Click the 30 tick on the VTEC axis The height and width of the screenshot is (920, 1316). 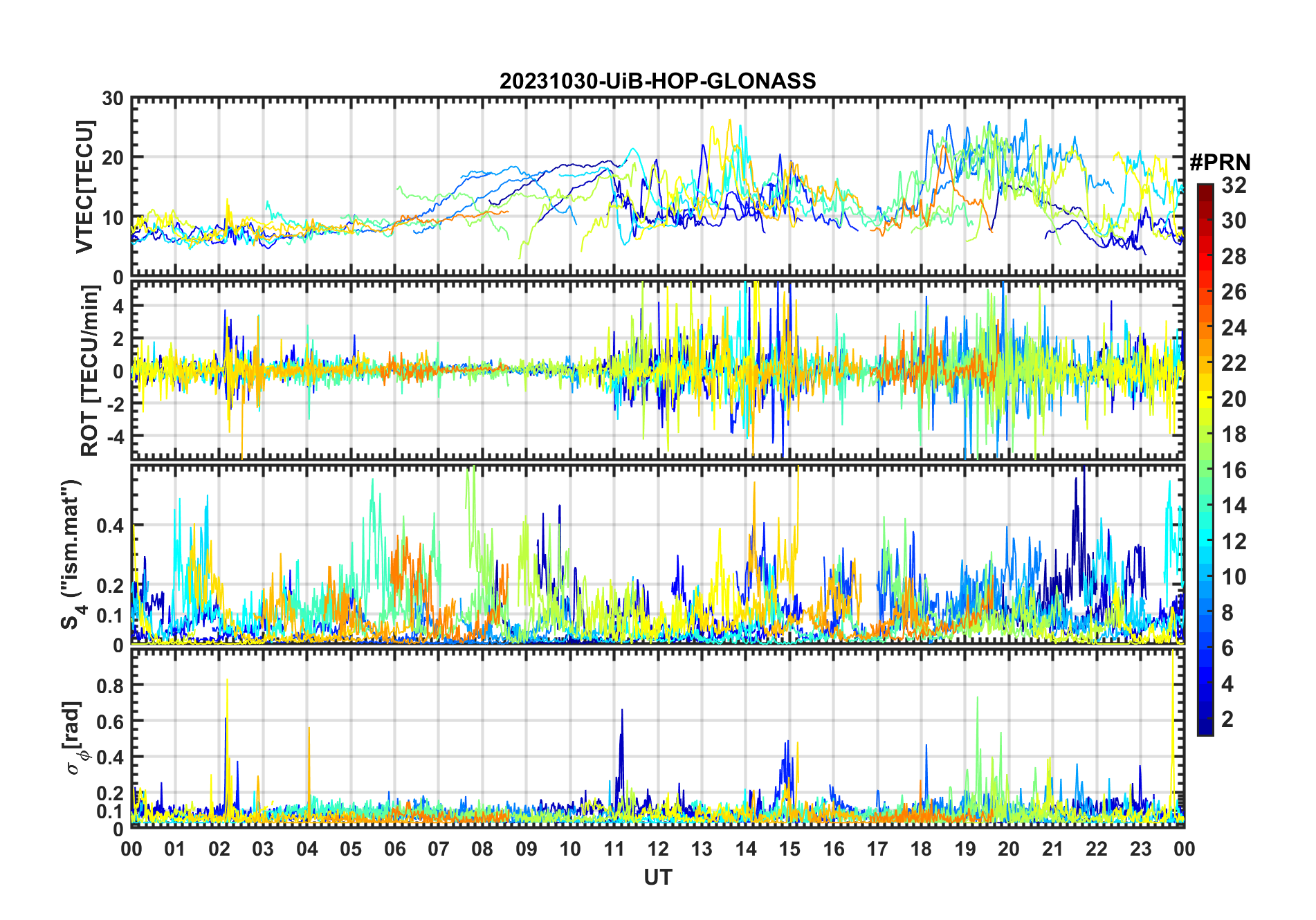113,98
